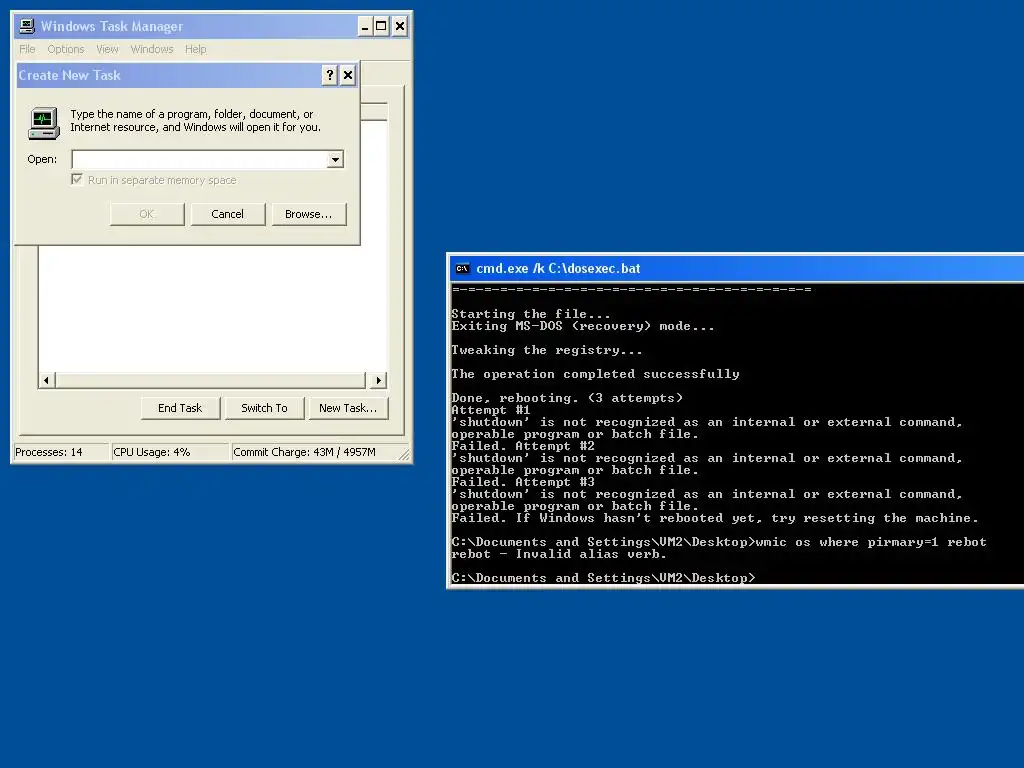Click the cmd.exe title bar icon
This screenshot has height=768, width=1024.
[462, 268]
